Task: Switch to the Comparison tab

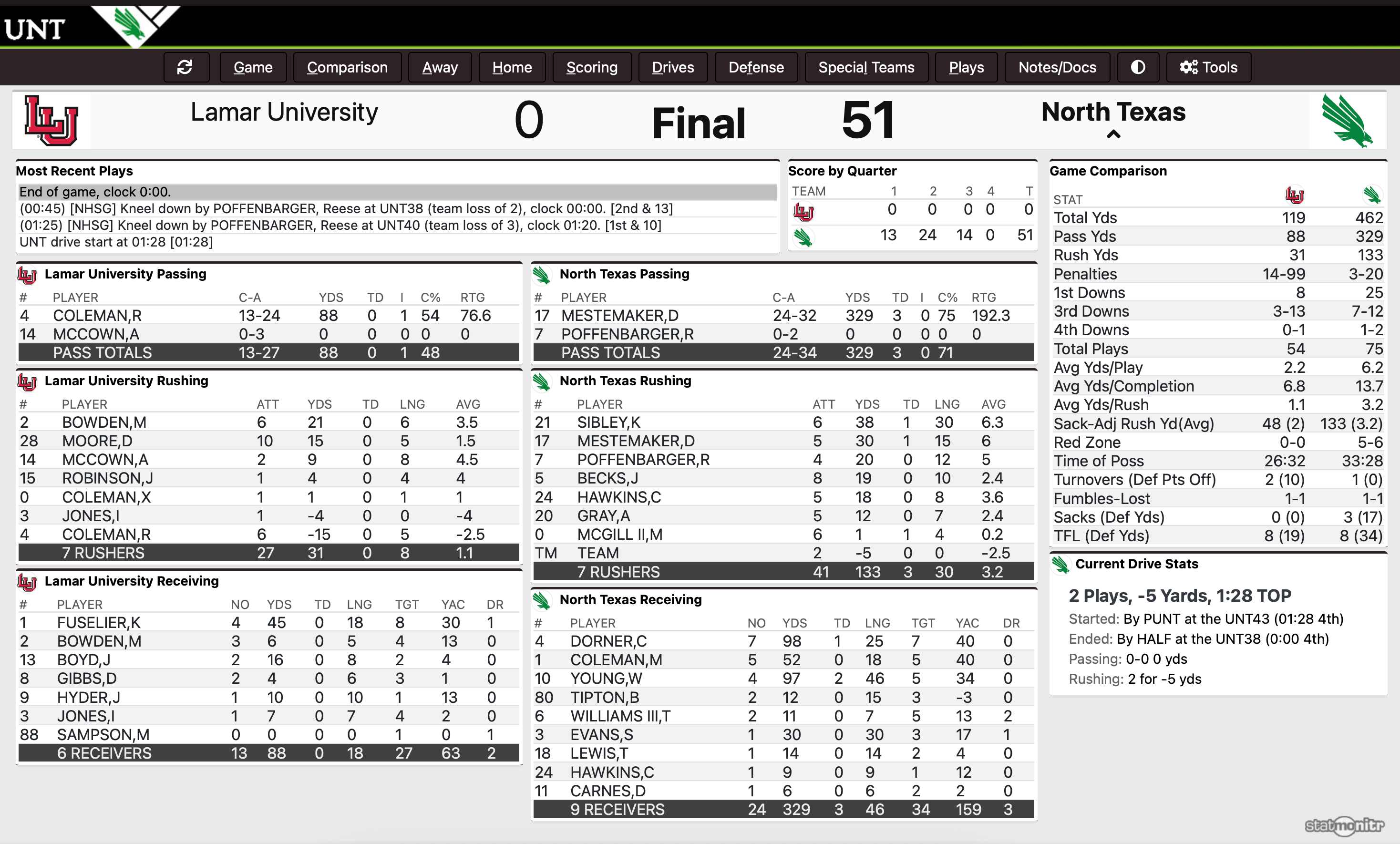Action: (347, 68)
